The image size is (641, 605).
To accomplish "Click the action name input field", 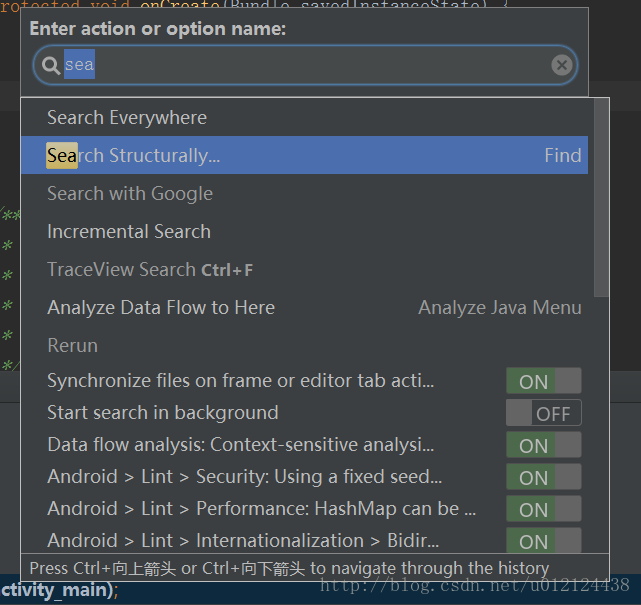I will pyautogui.click(x=305, y=65).
